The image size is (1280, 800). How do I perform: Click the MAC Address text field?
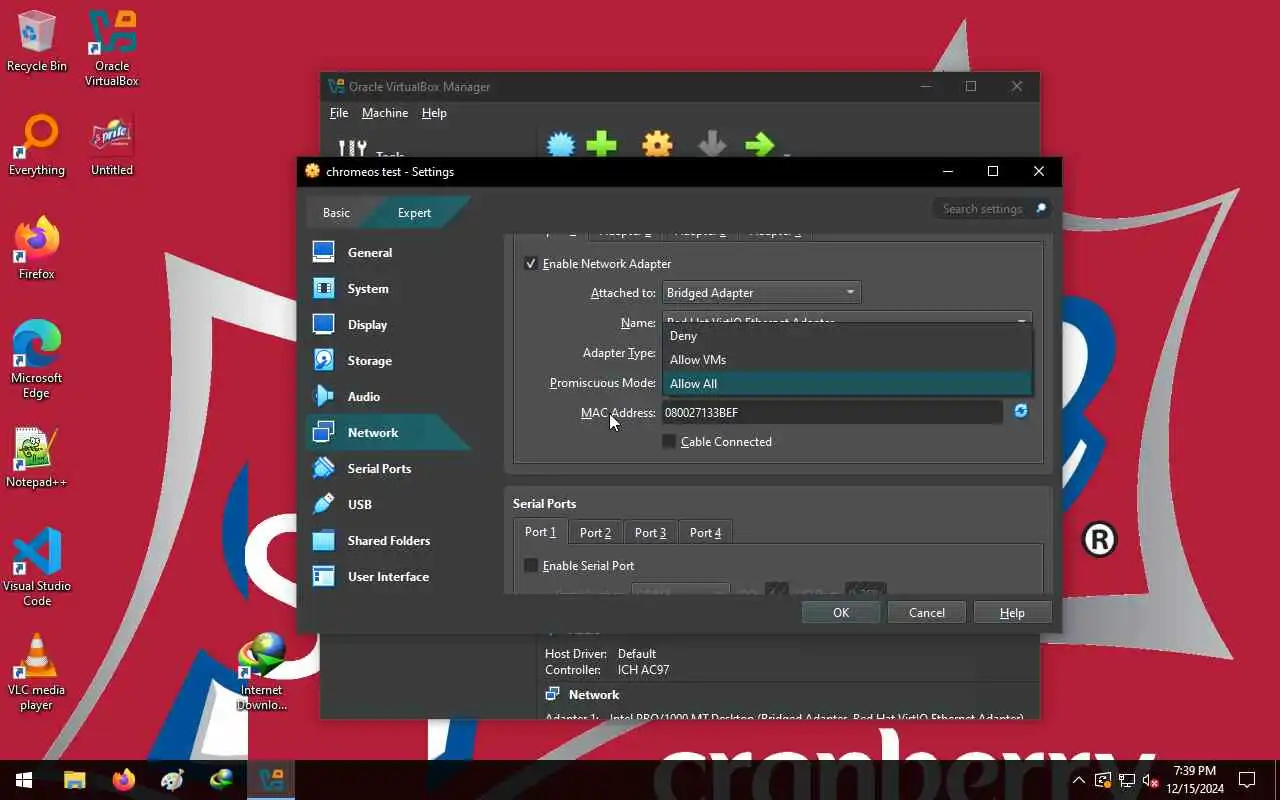[x=832, y=412]
